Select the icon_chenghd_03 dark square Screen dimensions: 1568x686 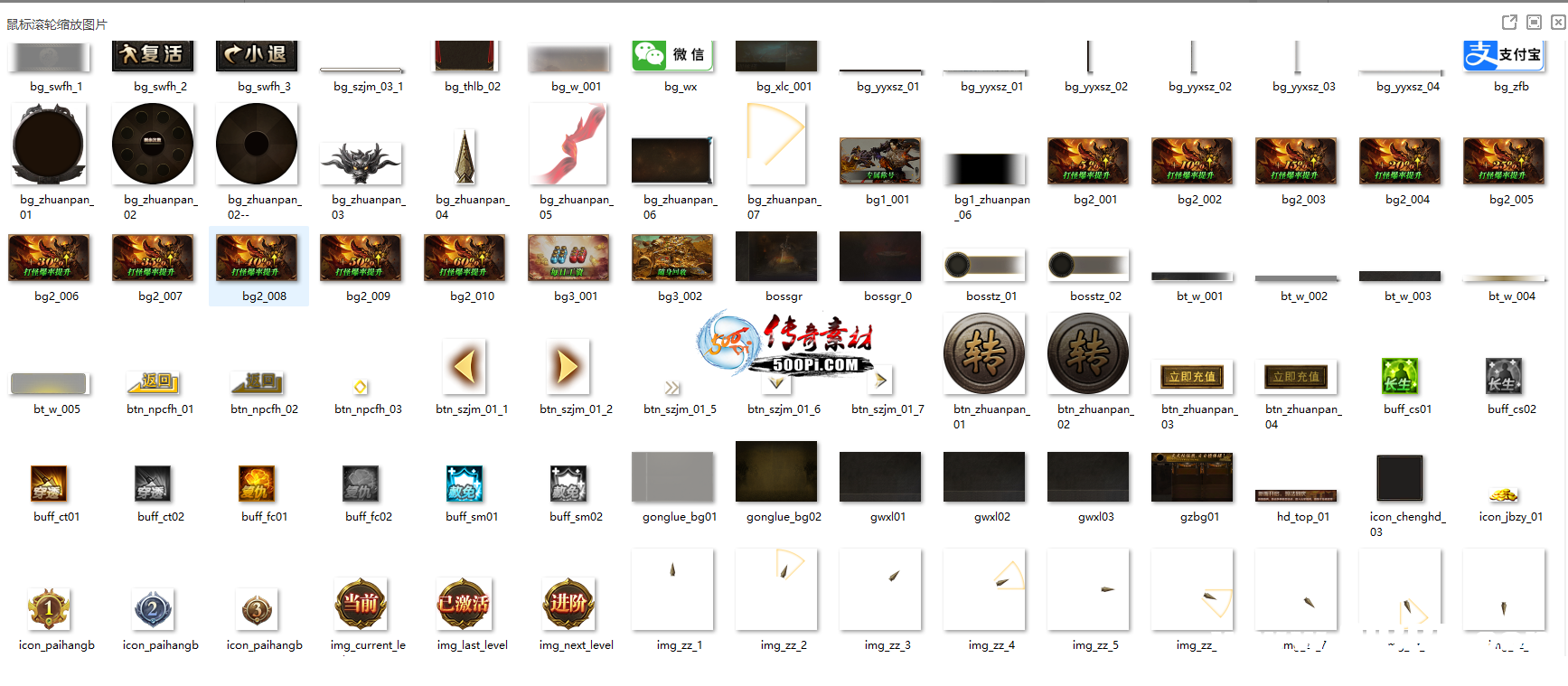[x=1400, y=478]
